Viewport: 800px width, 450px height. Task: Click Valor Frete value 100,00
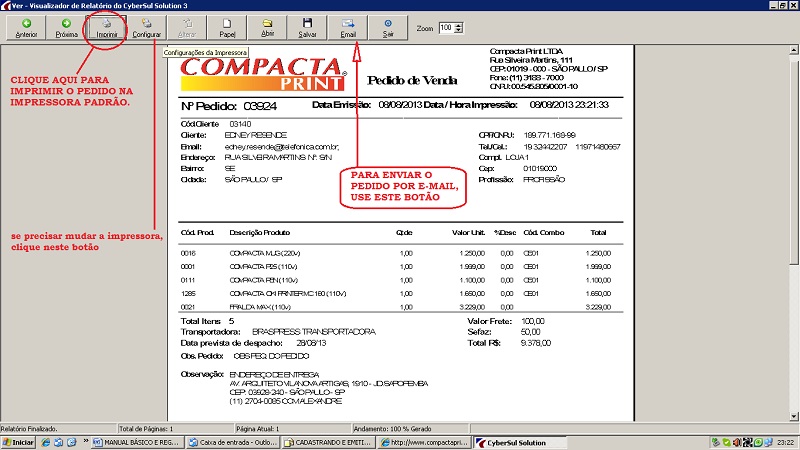[x=533, y=321]
